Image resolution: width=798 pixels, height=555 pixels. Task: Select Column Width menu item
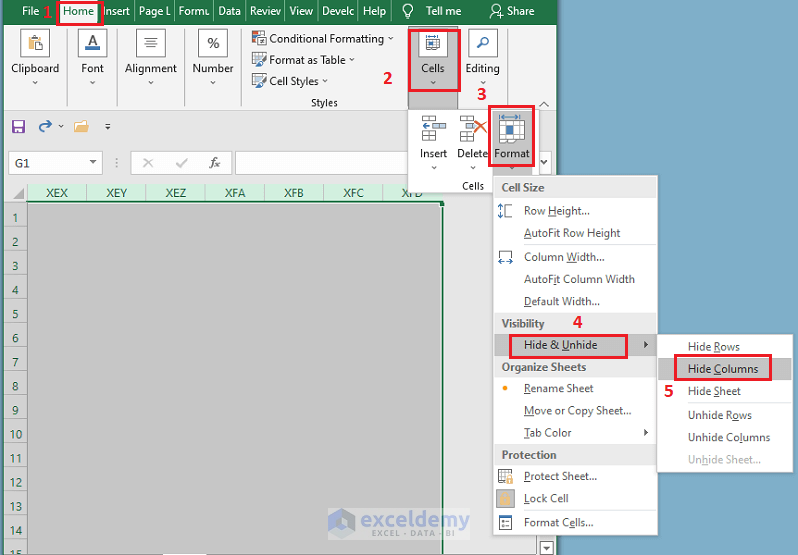[x=576, y=257]
